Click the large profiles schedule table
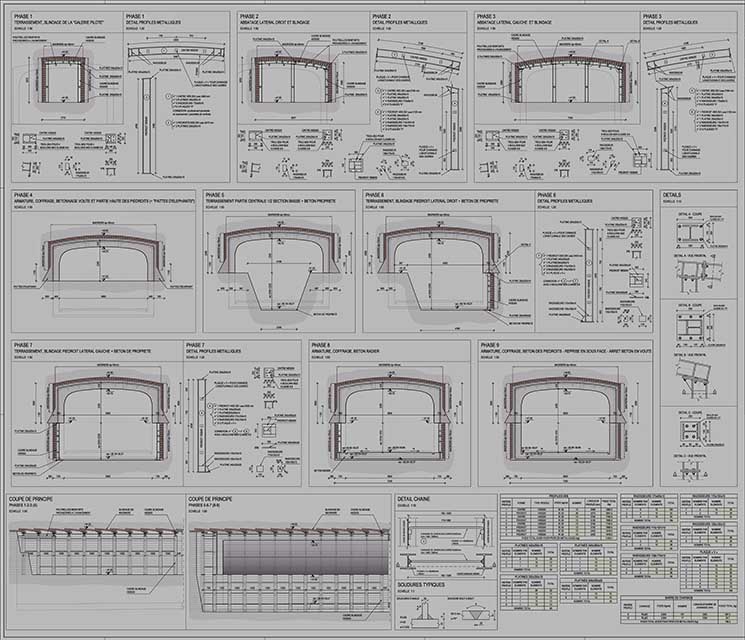 [558, 517]
